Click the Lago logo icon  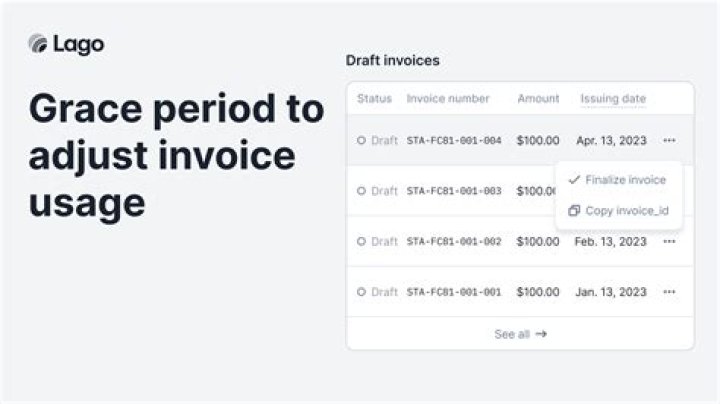tap(37, 44)
